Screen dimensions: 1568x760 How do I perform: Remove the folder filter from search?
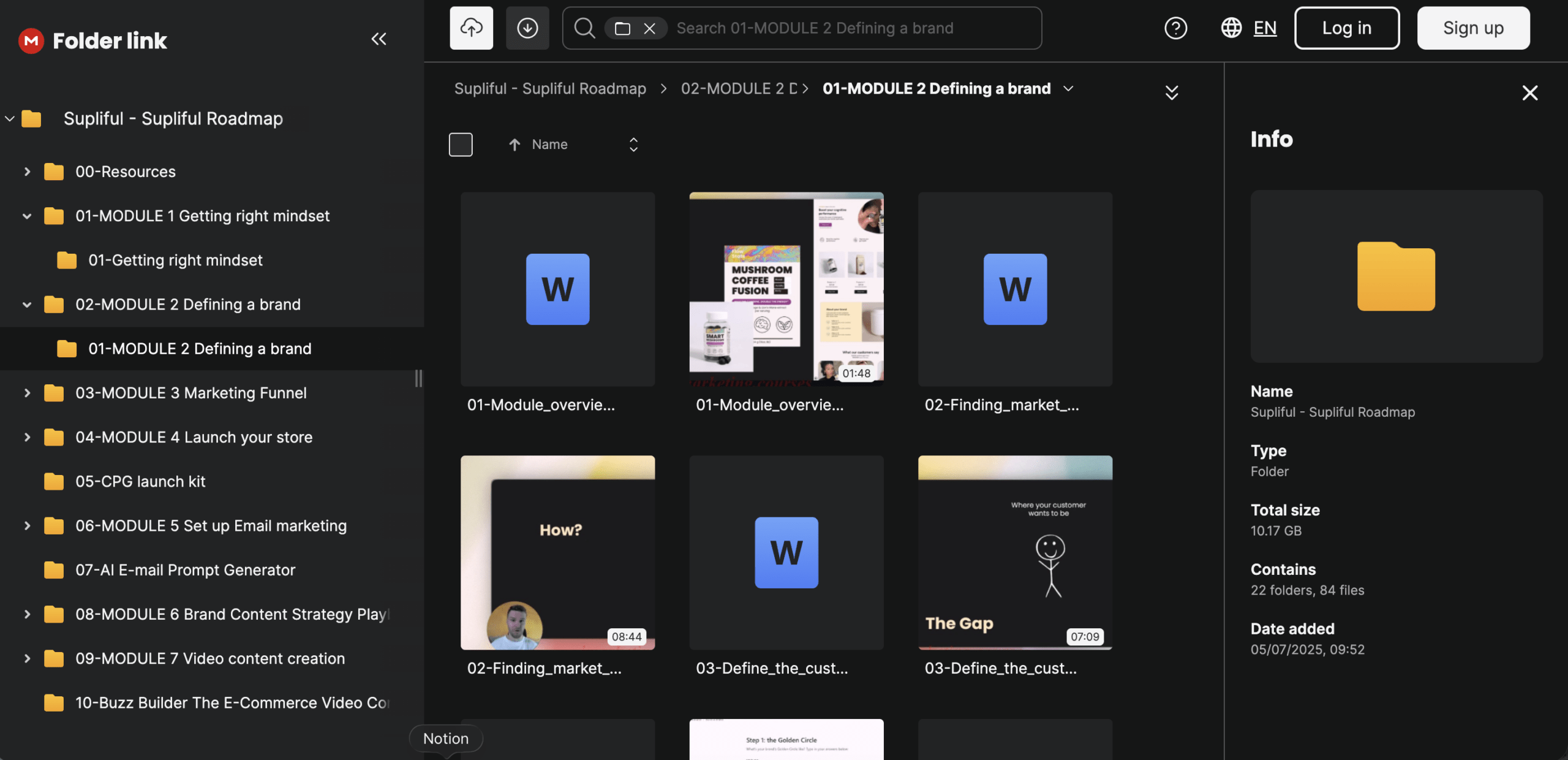[649, 28]
